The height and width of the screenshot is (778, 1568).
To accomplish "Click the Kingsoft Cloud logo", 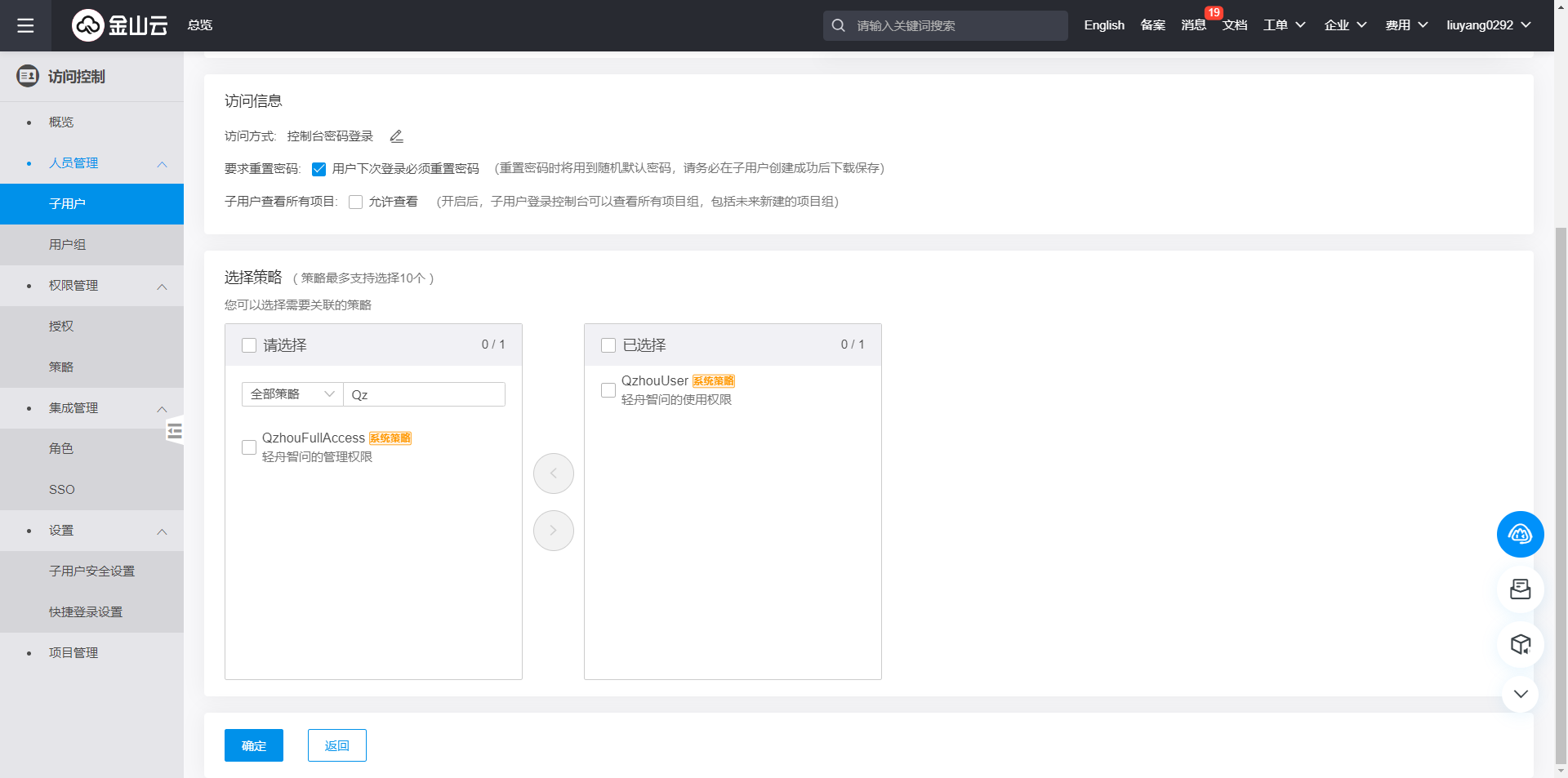I will pyautogui.click(x=120, y=25).
